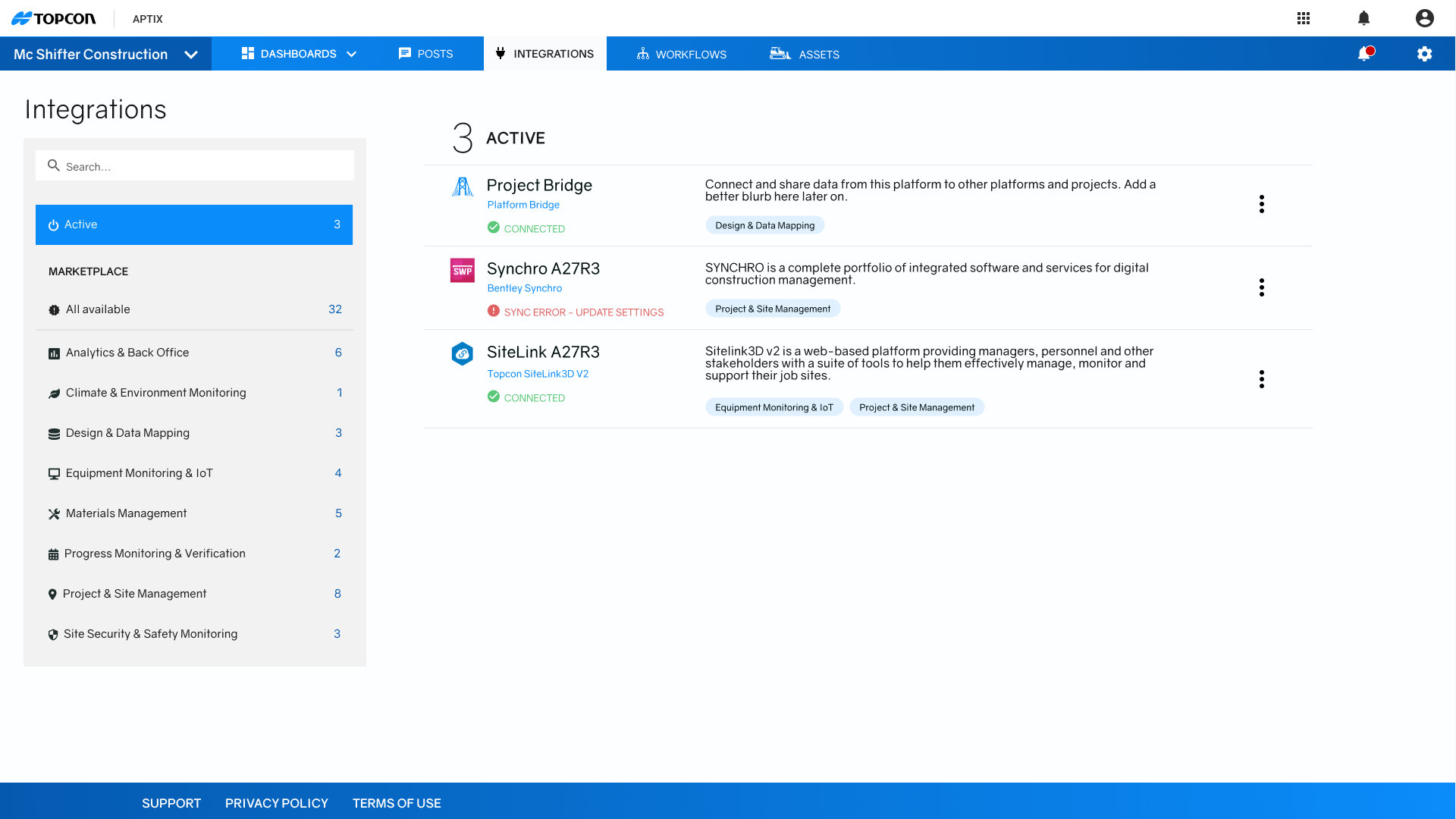Click into the Search integrations field
This screenshot has width=1456, height=819.
pos(195,165)
